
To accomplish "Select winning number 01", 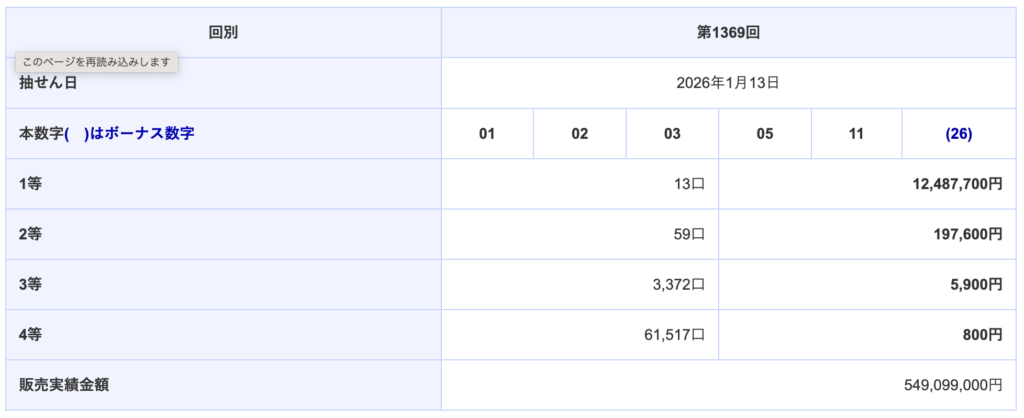I will pos(487,134).
